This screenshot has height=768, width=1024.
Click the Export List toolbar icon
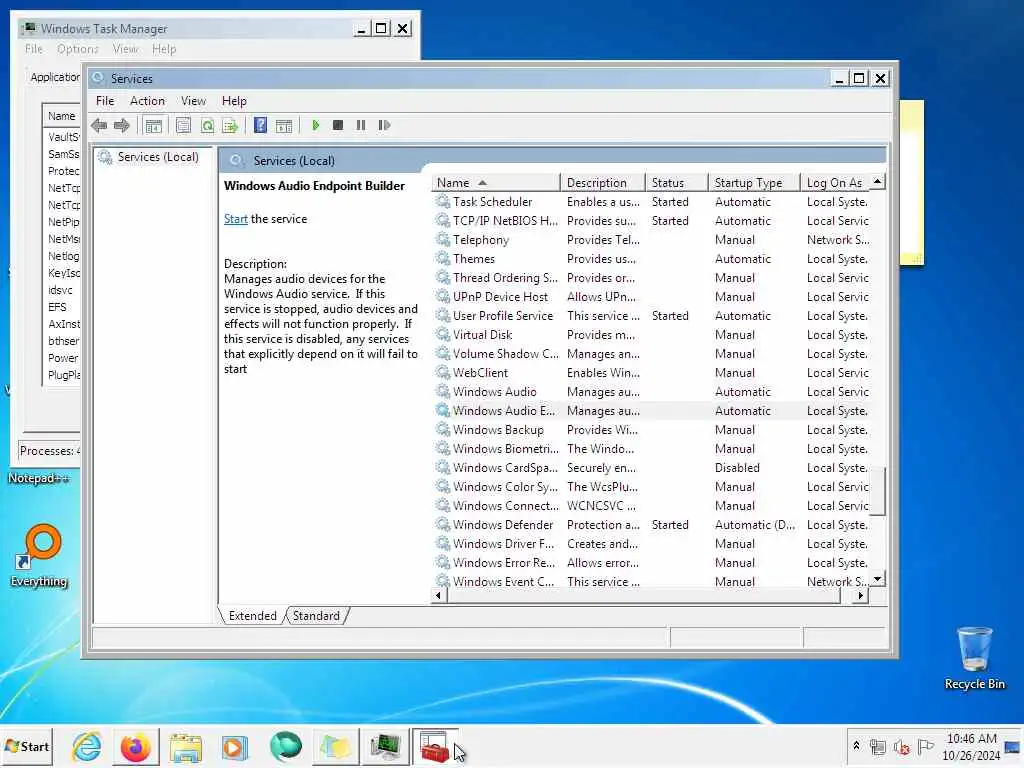(230, 125)
